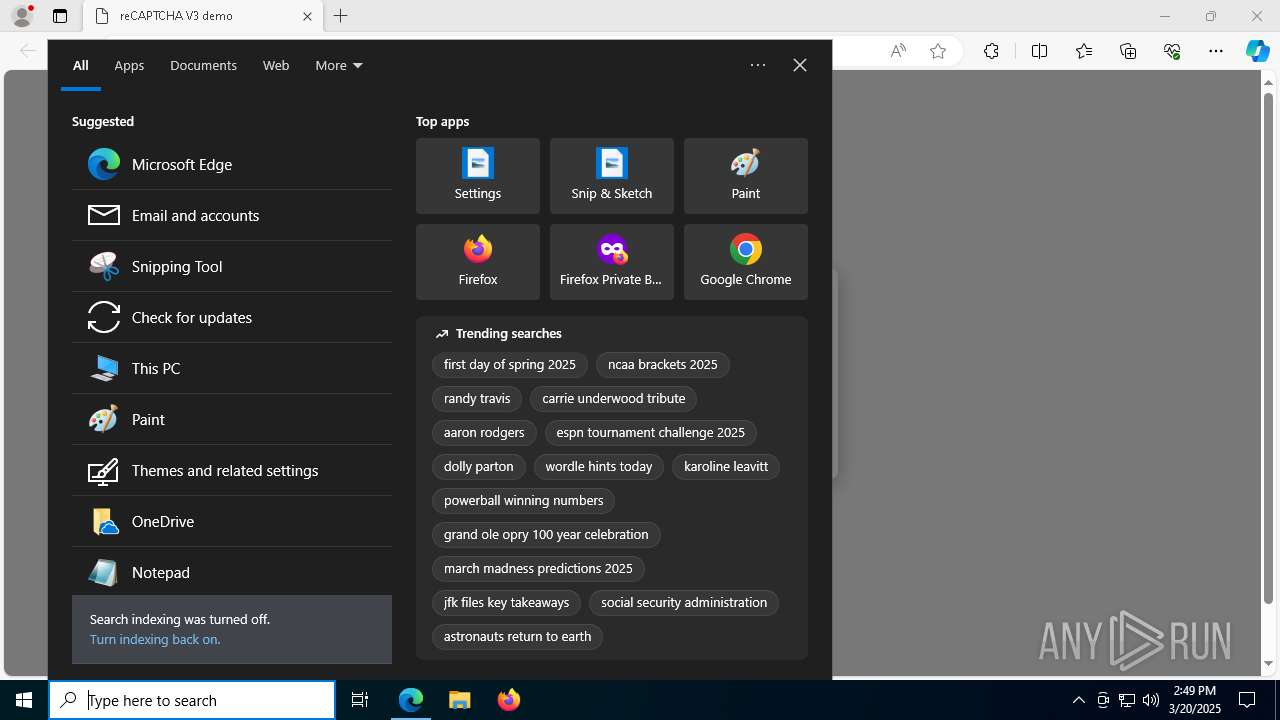Open File Explorer from taskbar

tap(460, 700)
